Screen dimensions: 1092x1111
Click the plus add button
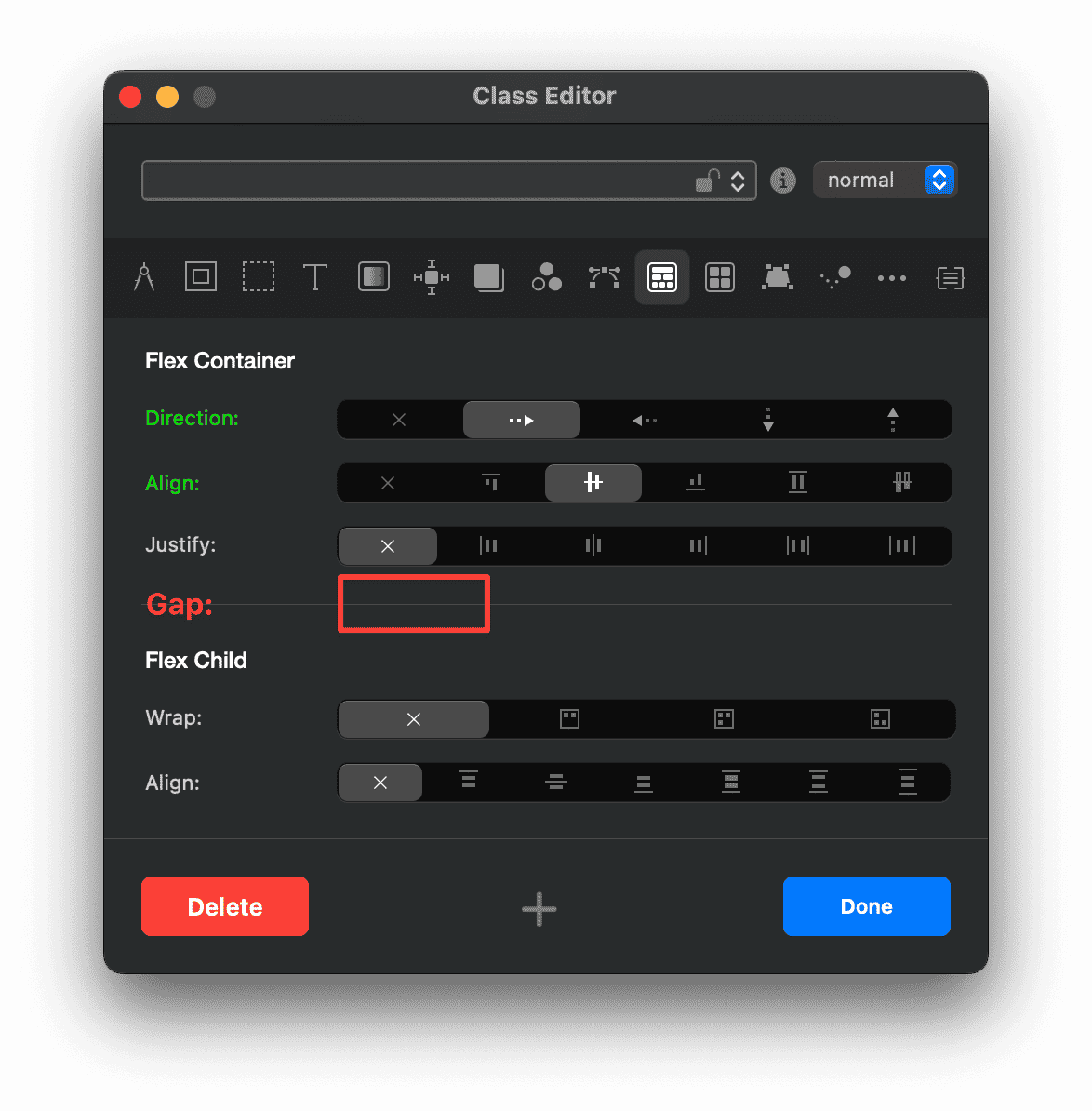[x=539, y=909]
